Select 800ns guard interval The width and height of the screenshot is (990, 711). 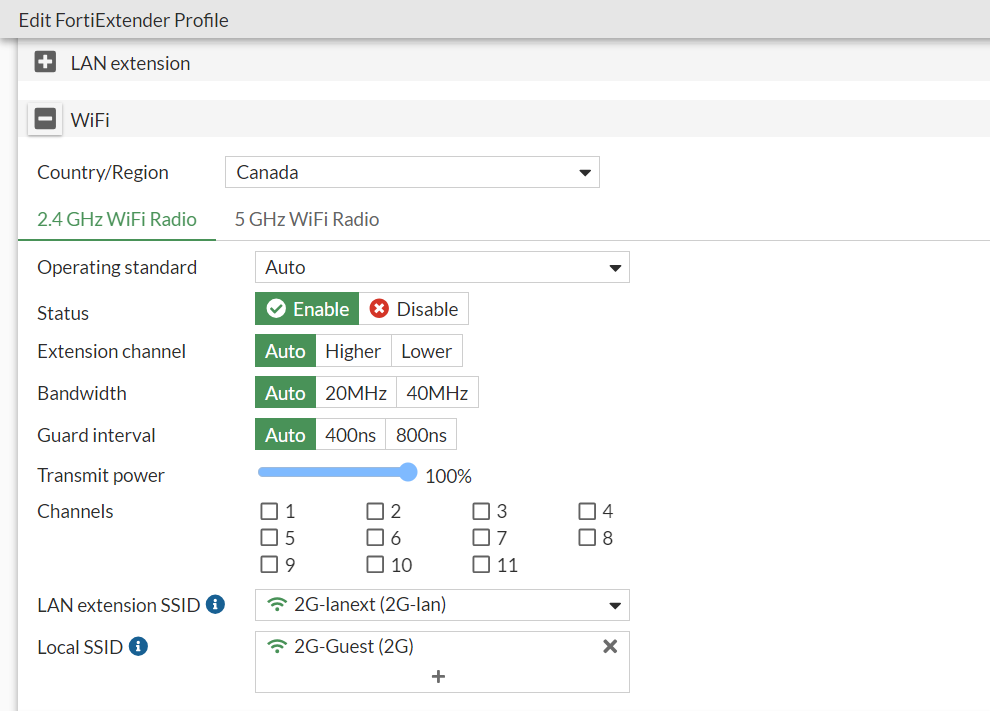(421, 435)
